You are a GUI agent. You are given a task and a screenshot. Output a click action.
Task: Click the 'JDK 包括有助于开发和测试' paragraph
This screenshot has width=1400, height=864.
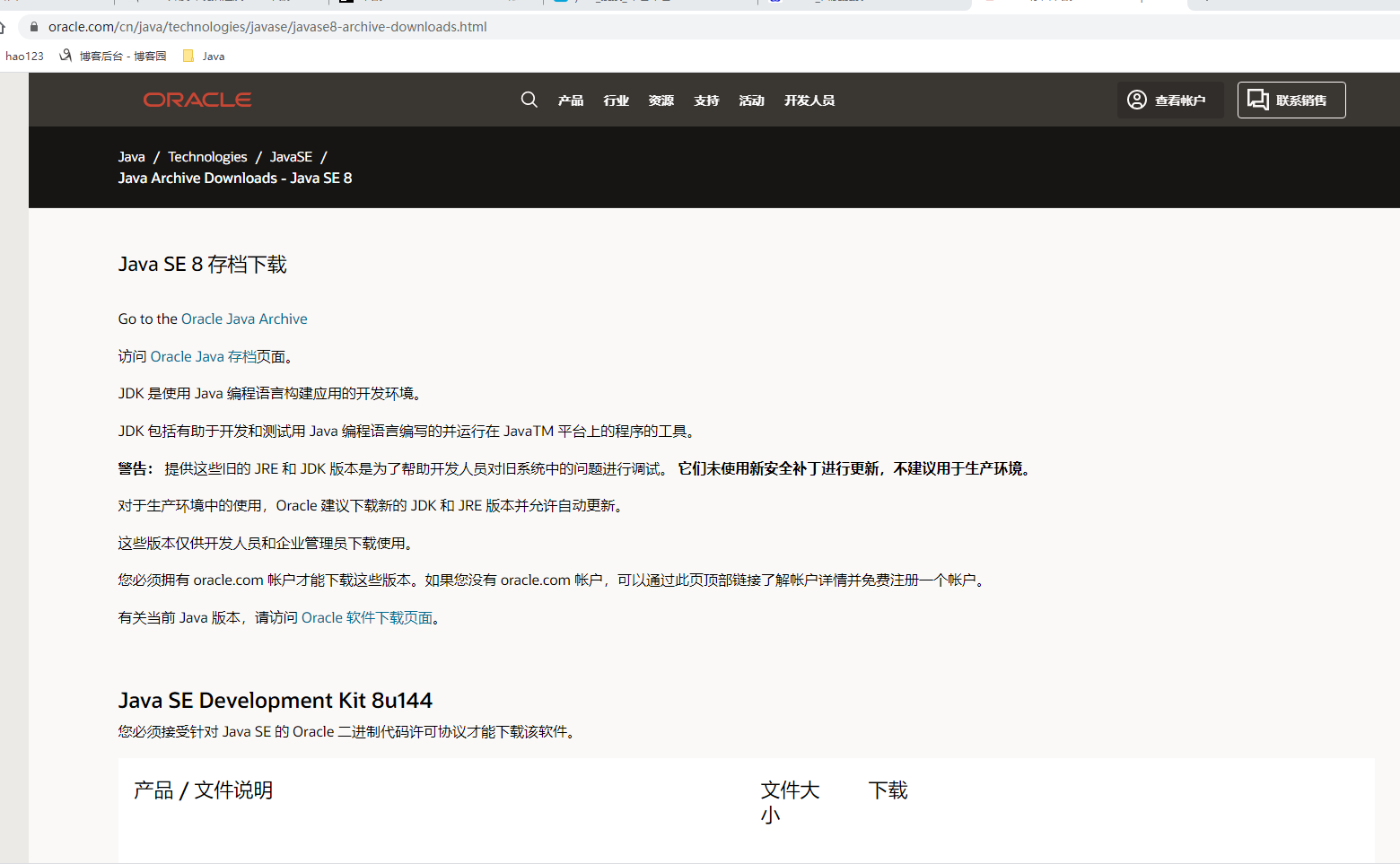coord(408,431)
